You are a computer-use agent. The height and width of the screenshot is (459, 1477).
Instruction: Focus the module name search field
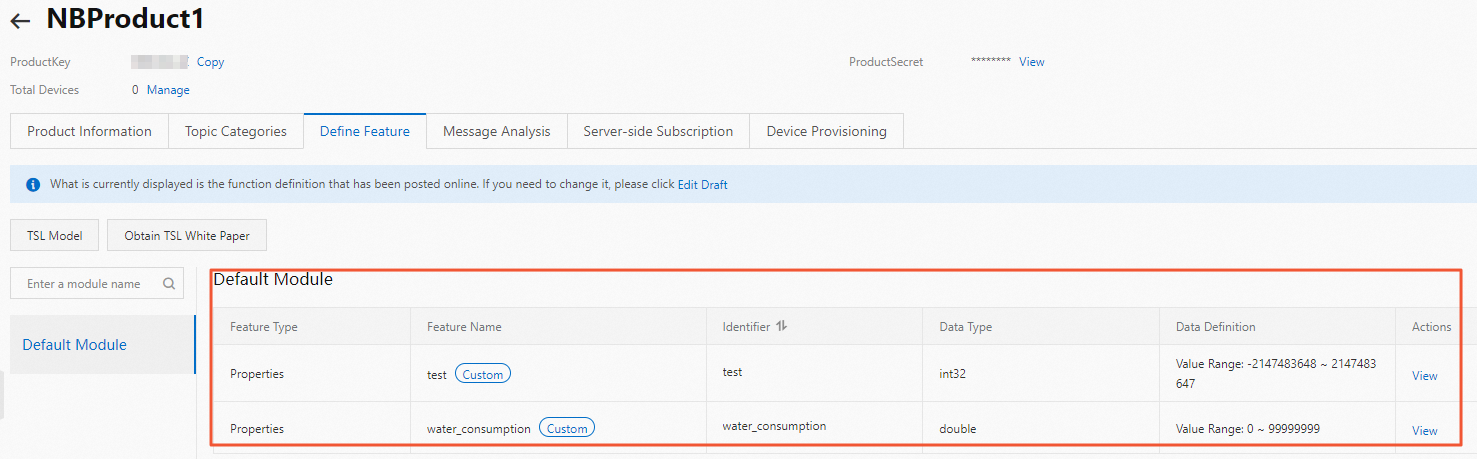coord(85,284)
